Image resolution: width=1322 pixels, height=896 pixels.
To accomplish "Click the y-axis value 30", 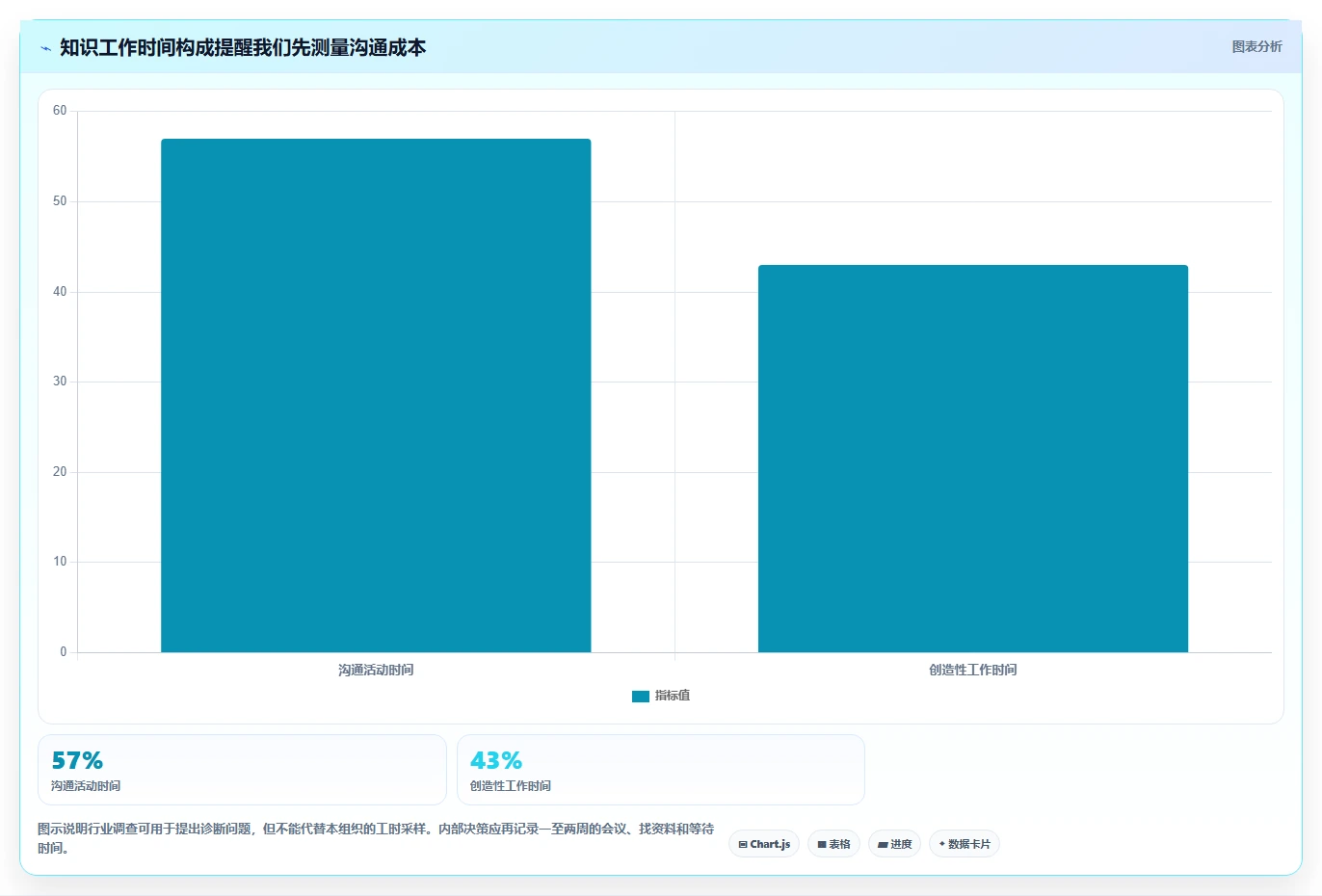I will (60, 382).
